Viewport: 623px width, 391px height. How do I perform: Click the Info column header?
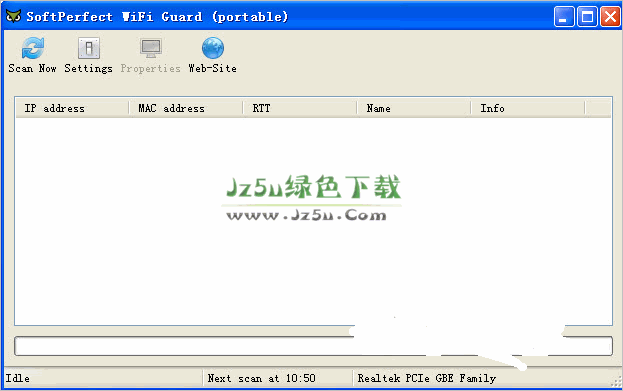coord(528,108)
